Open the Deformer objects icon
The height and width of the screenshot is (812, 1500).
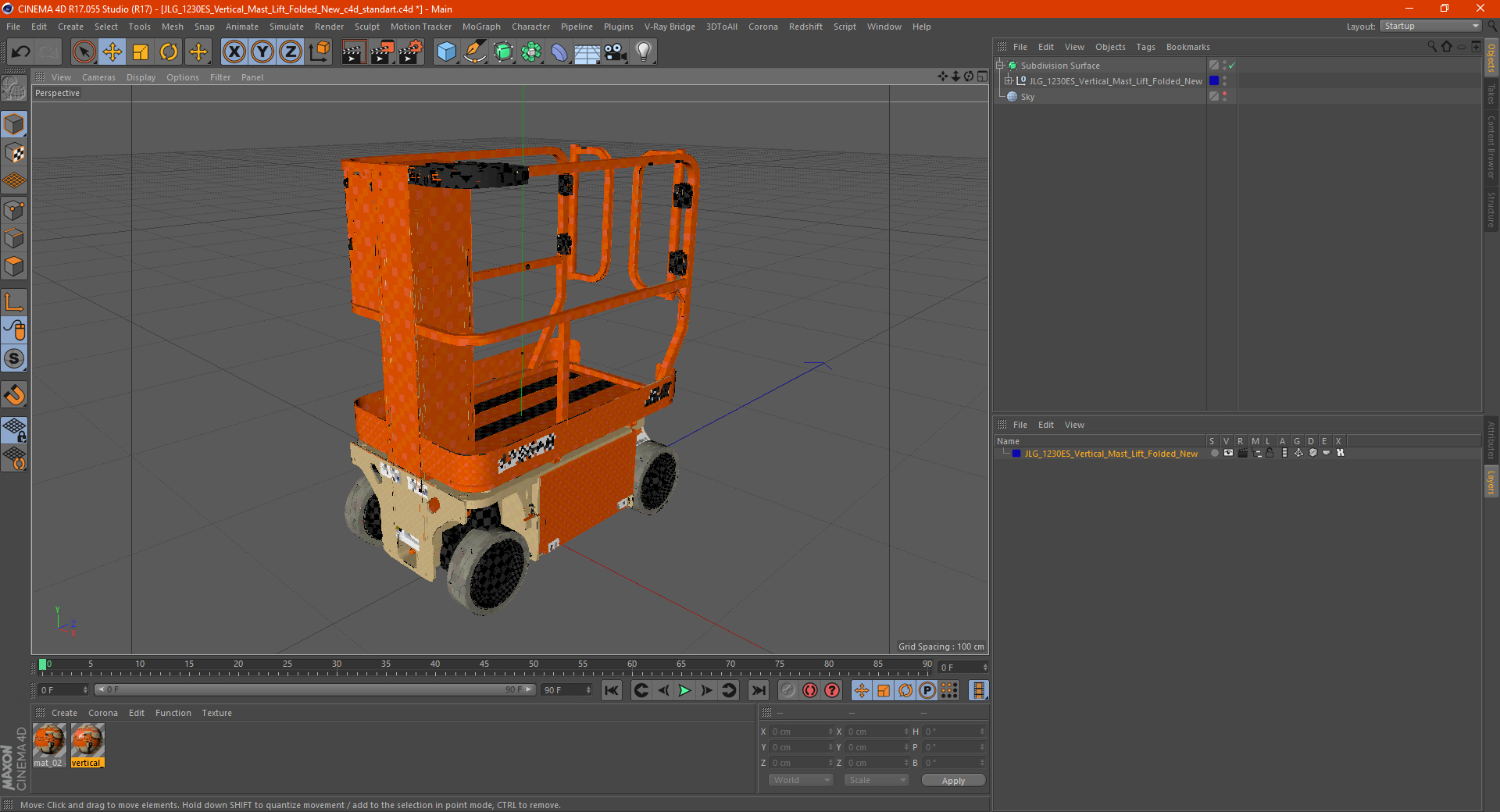coord(559,52)
